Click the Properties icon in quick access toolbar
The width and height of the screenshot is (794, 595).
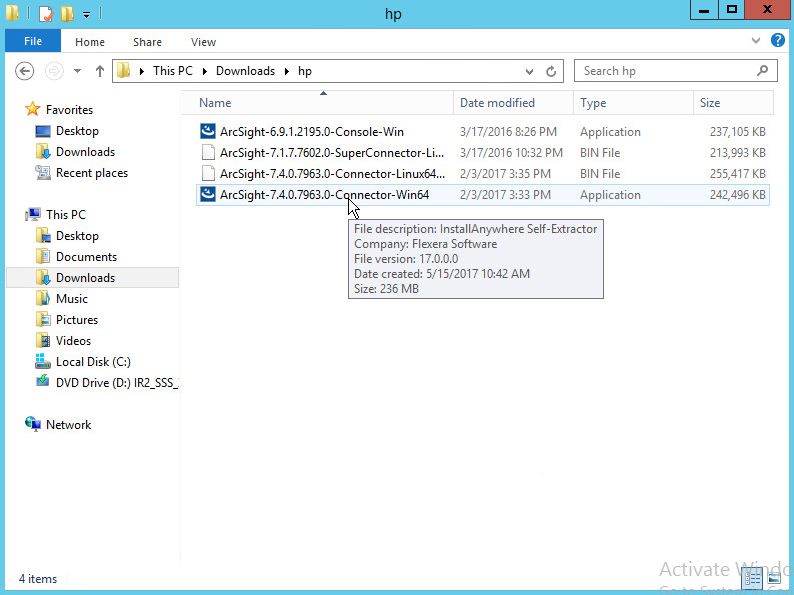(x=45, y=14)
